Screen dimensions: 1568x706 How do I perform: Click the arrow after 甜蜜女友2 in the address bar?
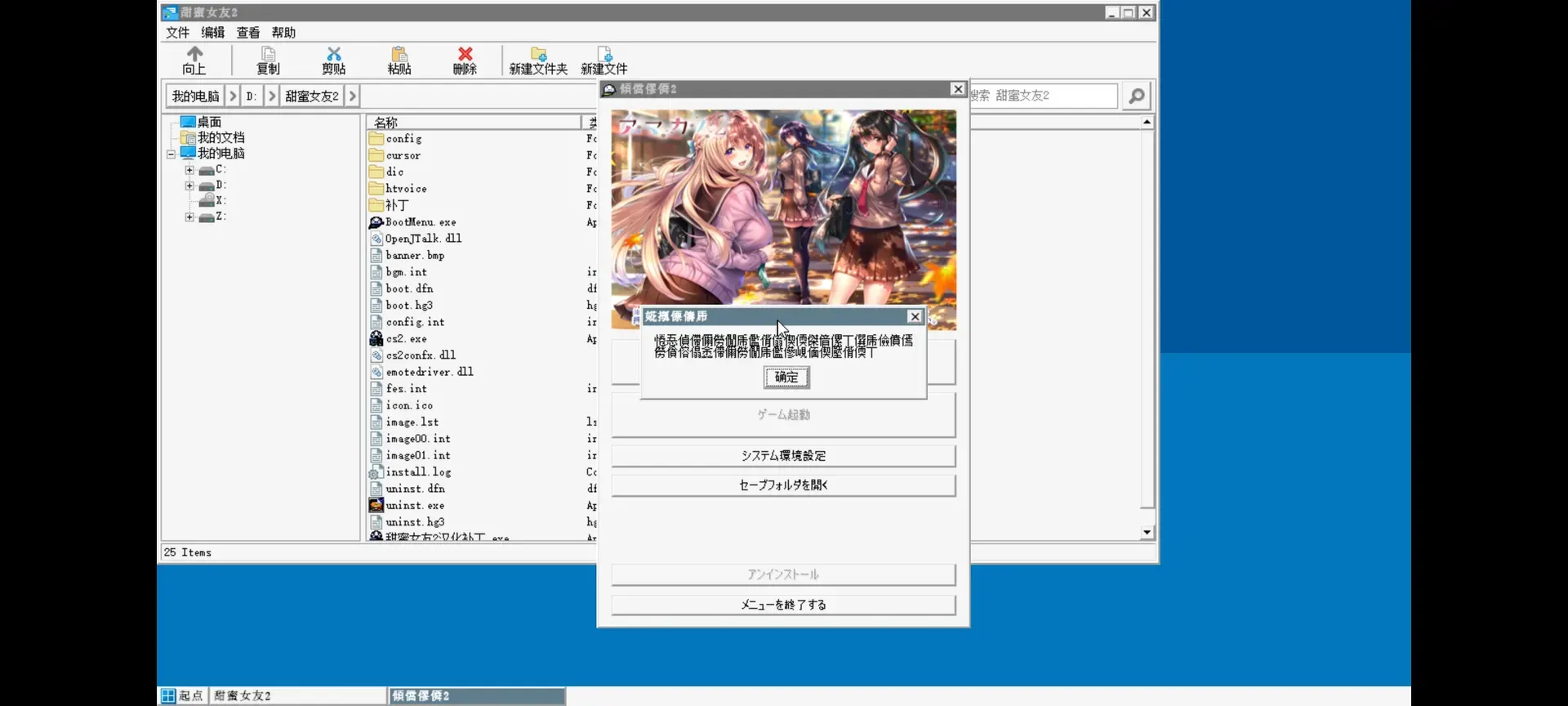pos(352,96)
